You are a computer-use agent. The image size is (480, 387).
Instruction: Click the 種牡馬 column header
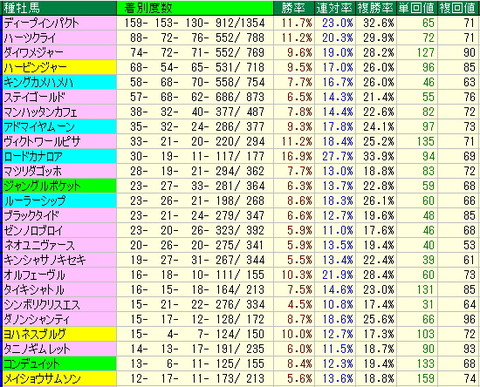60,8
